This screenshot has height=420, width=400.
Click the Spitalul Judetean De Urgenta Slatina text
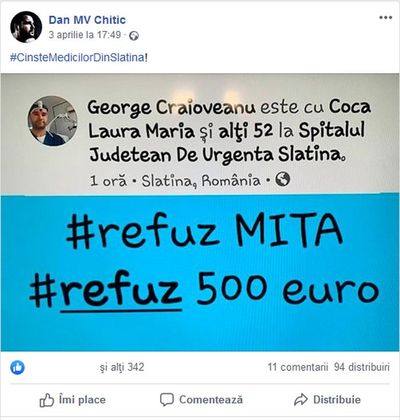click(x=227, y=143)
